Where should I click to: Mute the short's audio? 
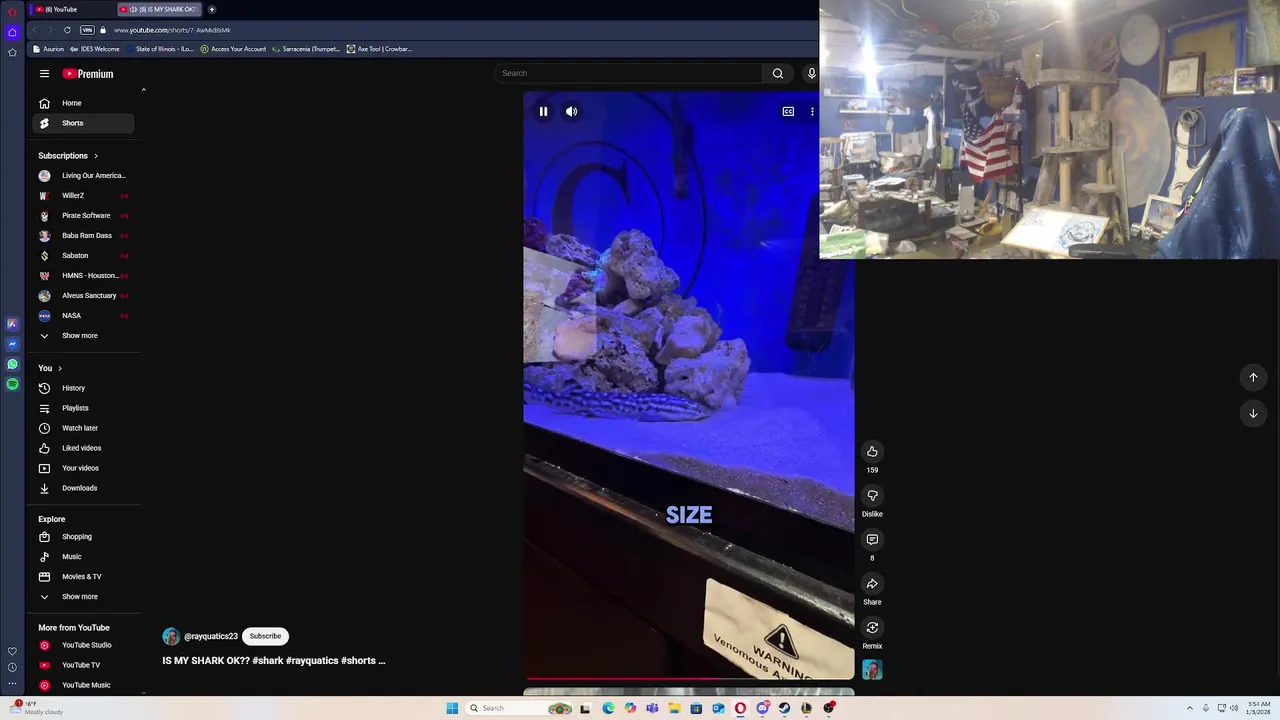pyautogui.click(x=571, y=111)
